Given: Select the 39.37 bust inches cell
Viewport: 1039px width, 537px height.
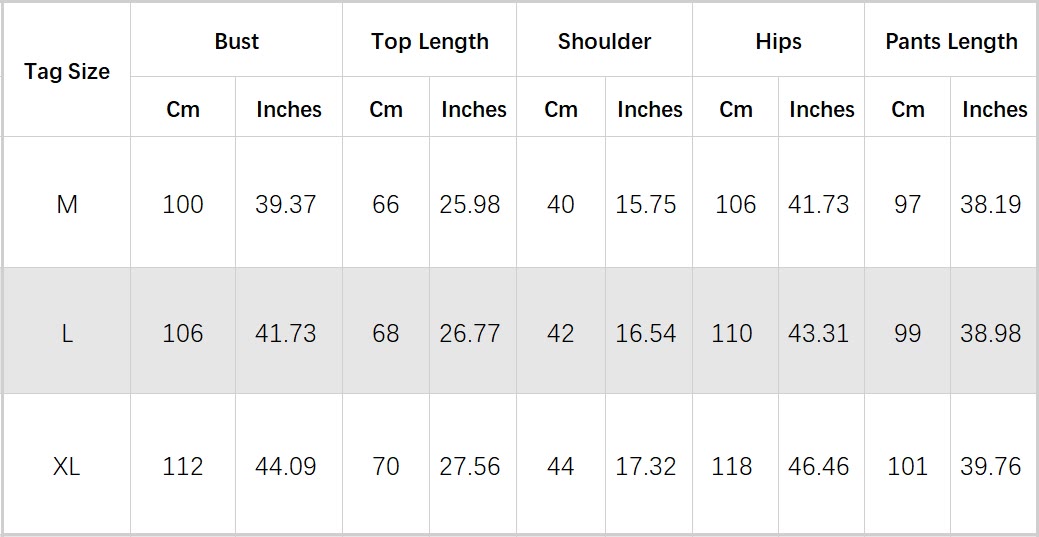Looking at the screenshot, I should pos(286,205).
